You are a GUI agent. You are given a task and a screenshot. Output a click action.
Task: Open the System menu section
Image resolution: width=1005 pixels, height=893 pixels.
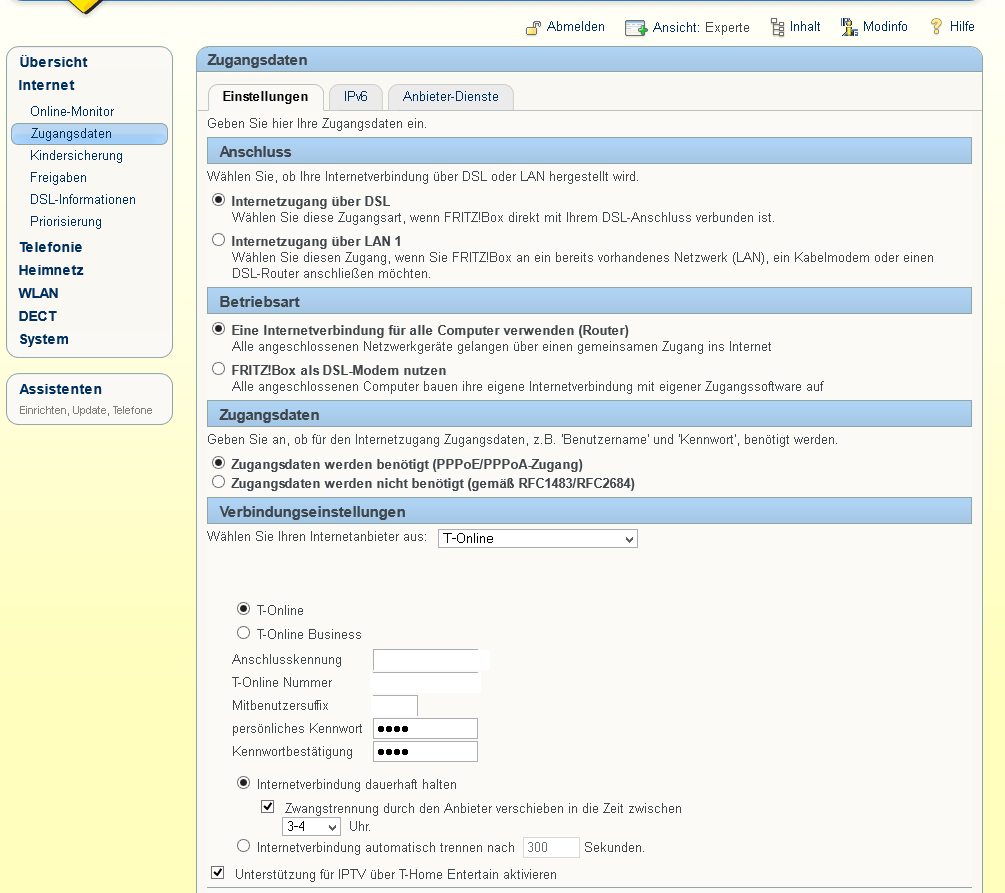44,340
